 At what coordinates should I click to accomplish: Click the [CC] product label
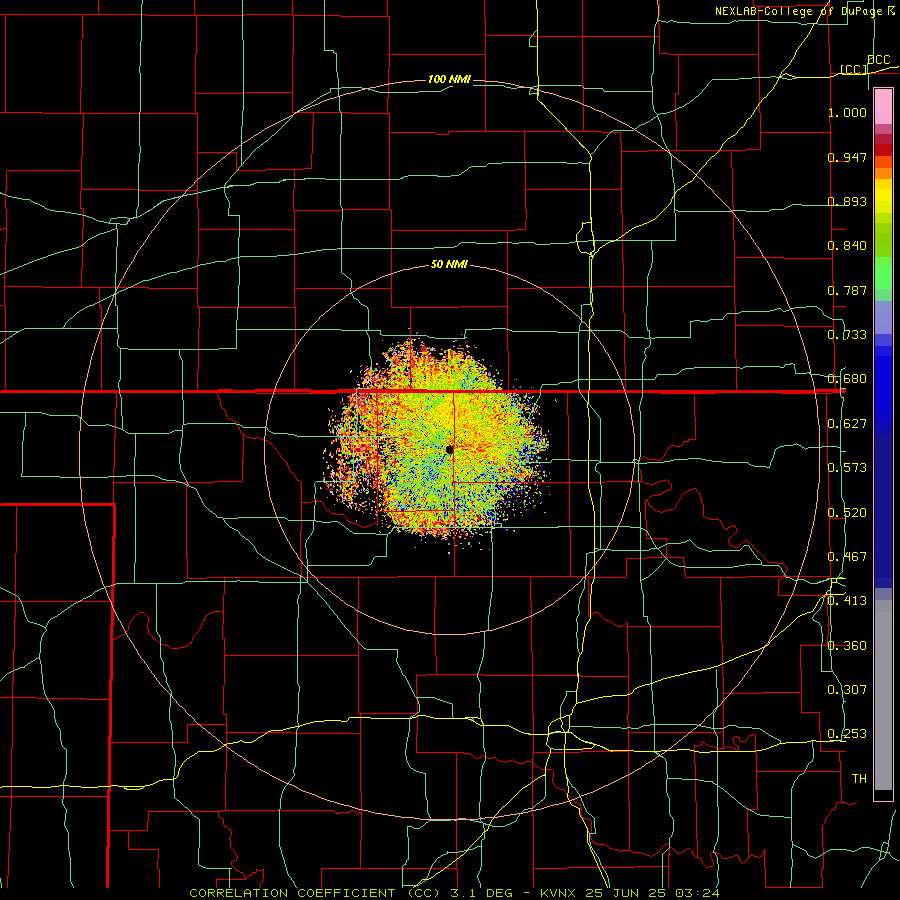pyautogui.click(x=854, y=69)
